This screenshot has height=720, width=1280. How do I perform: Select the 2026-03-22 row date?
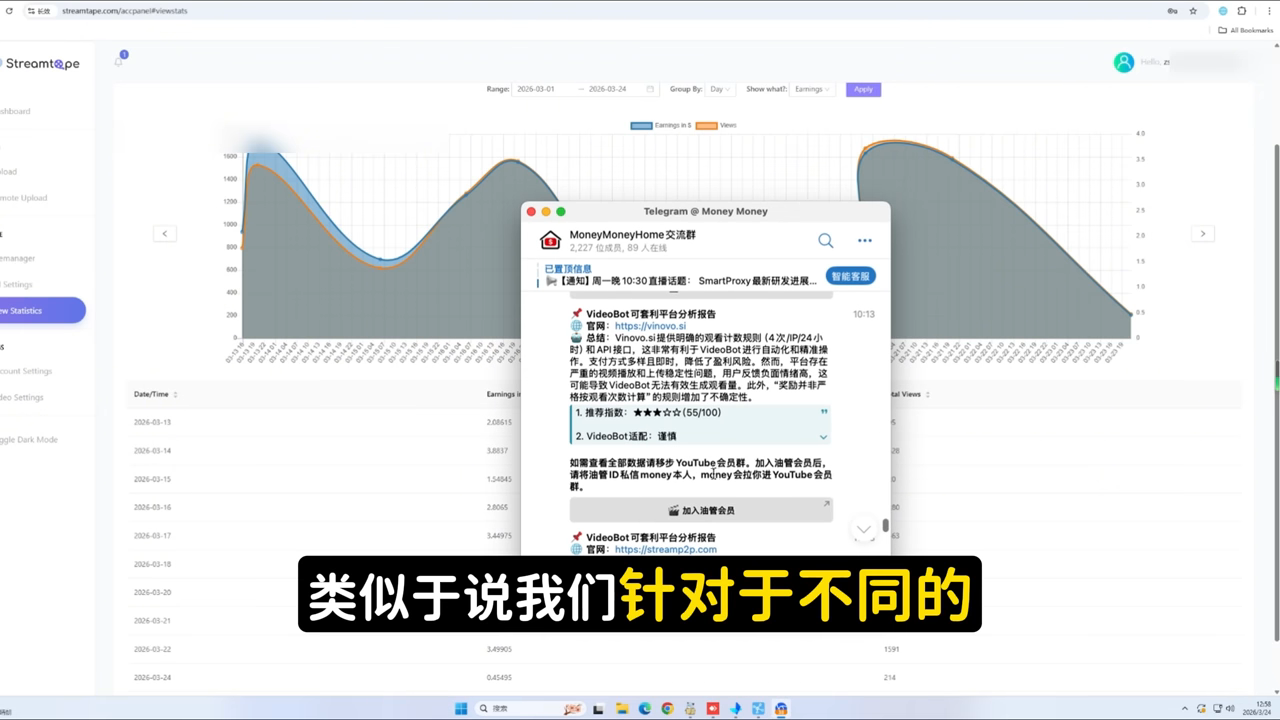[152, 649]
